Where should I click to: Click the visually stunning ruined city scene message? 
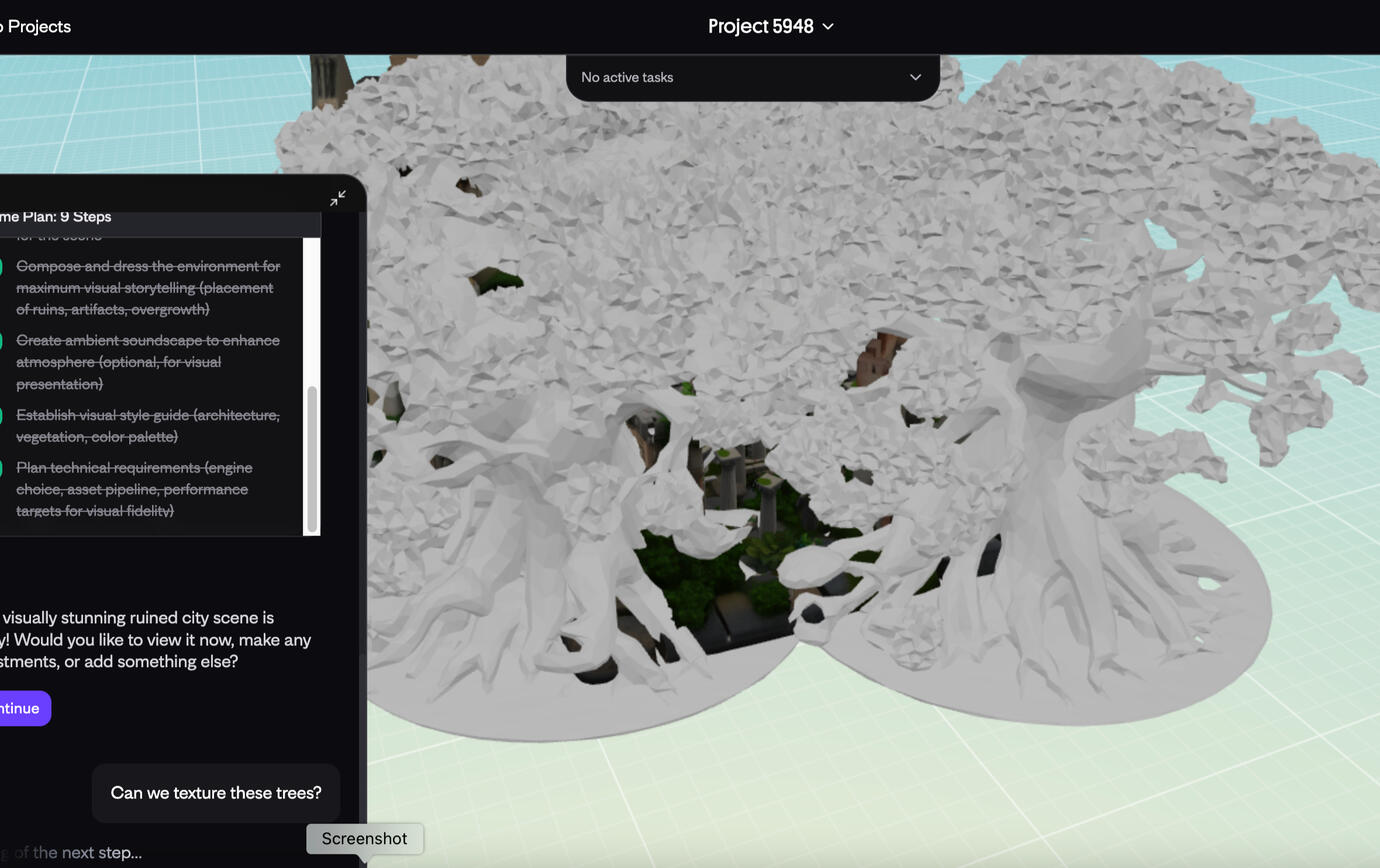click(155, 640)
